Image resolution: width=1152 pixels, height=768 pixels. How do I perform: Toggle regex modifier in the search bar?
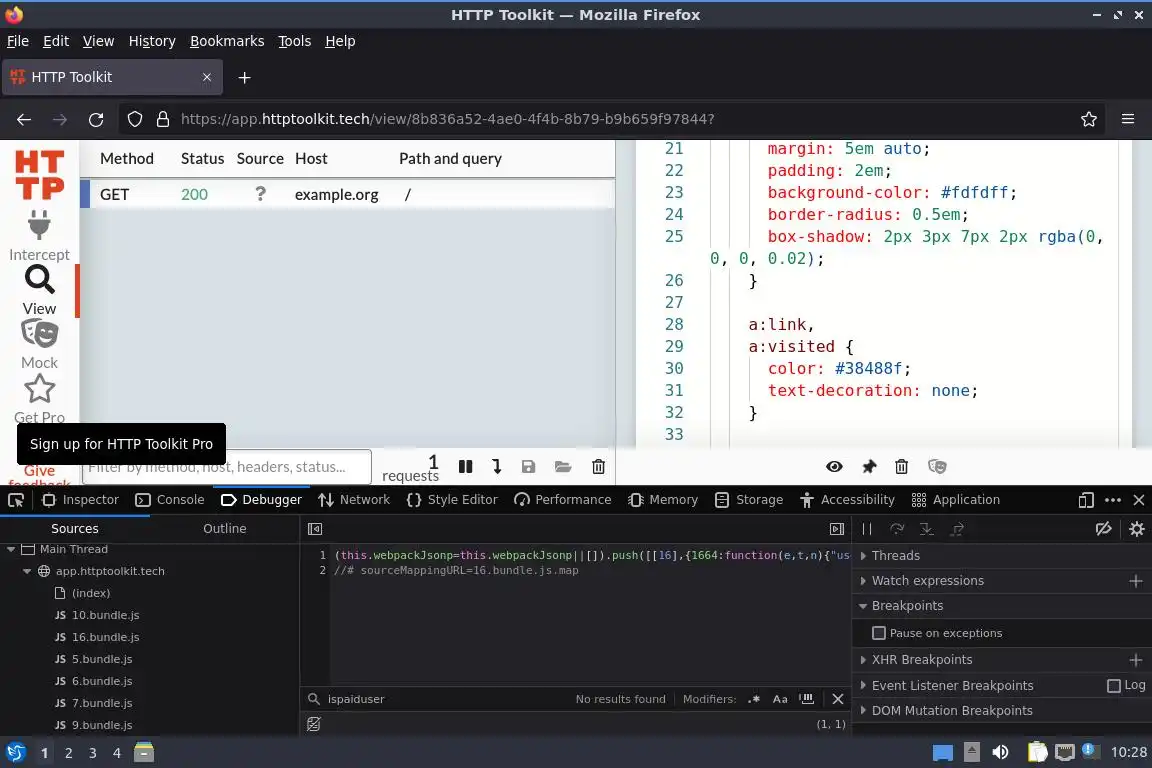tap(754, 699)
